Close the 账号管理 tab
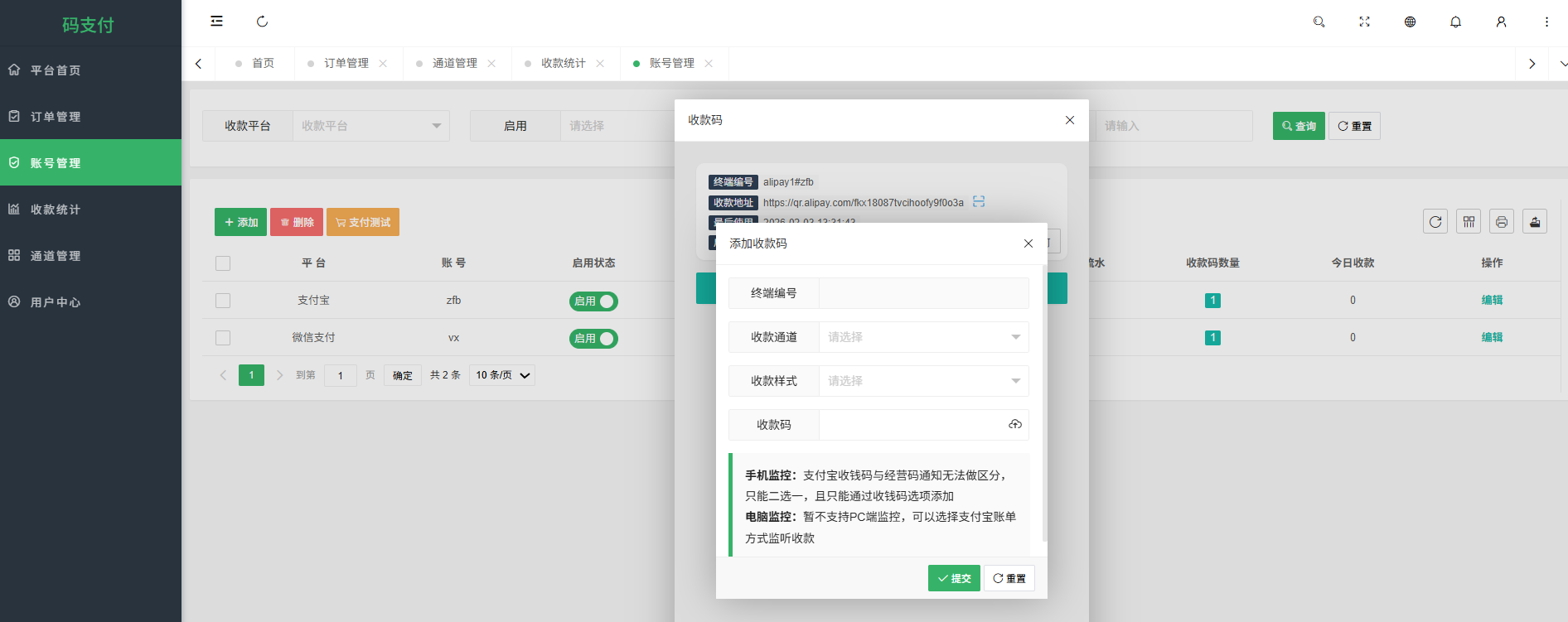Screen dimensions: 1568x622 [709, 64]
